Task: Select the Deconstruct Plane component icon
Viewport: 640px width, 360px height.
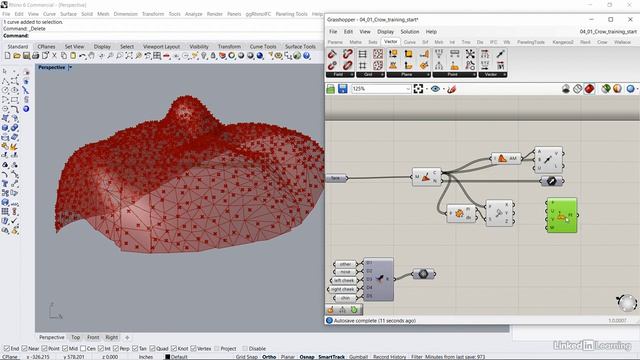Action: (x=393, y=54)
